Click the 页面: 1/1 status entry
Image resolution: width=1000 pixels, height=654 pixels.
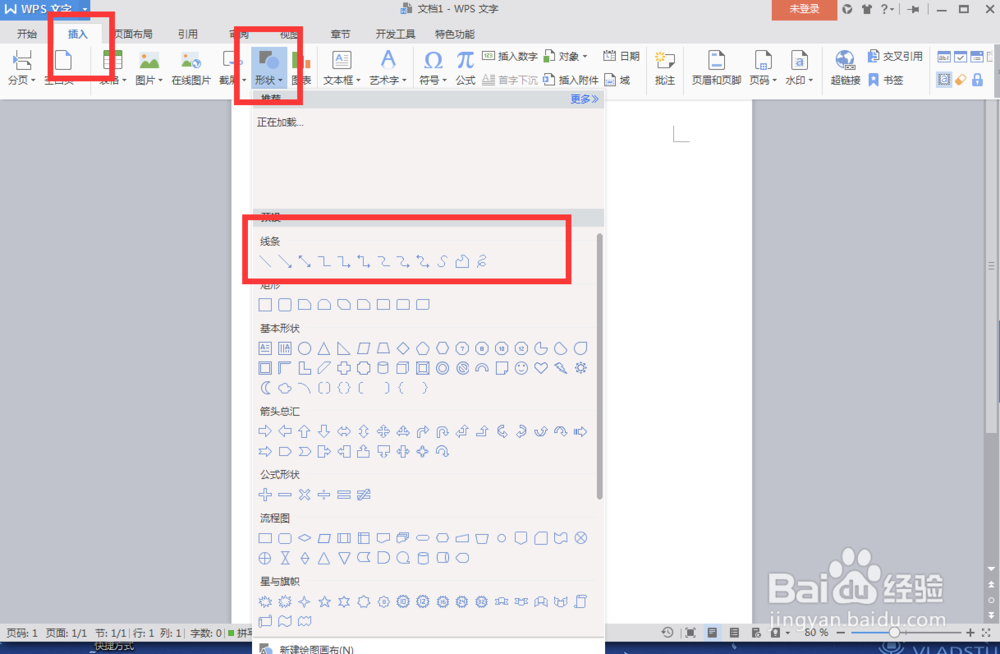[x=66, y=633]
